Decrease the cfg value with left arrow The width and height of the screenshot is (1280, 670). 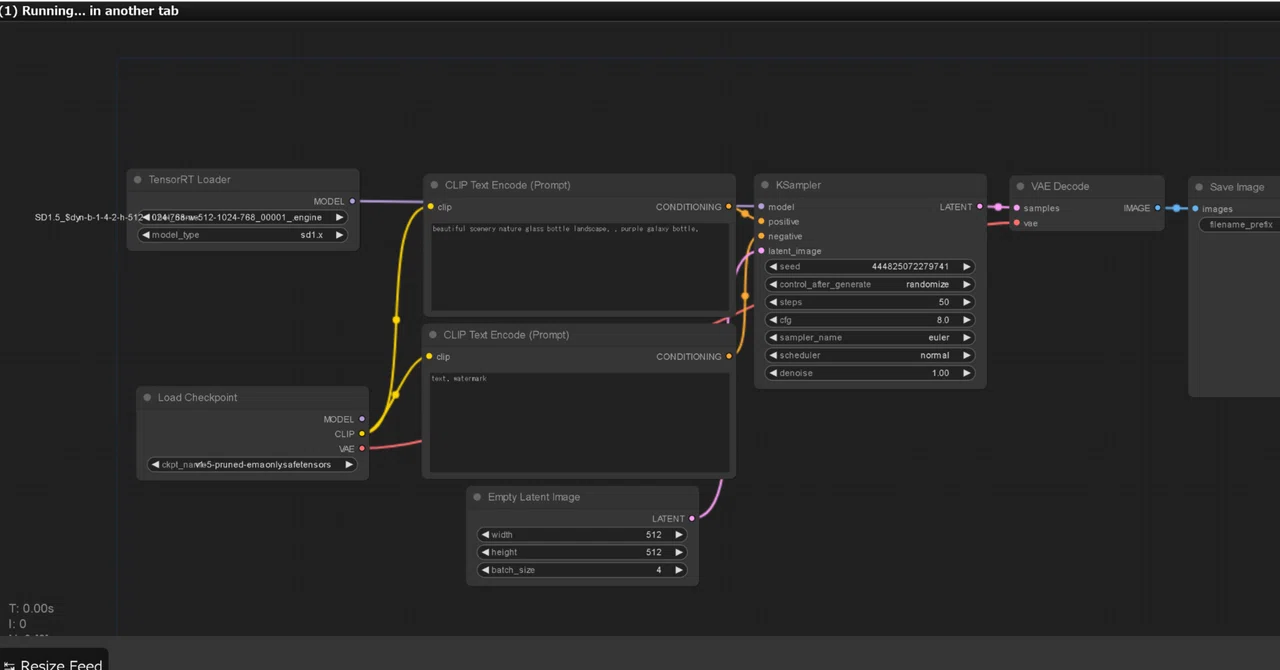coord(773,320)
